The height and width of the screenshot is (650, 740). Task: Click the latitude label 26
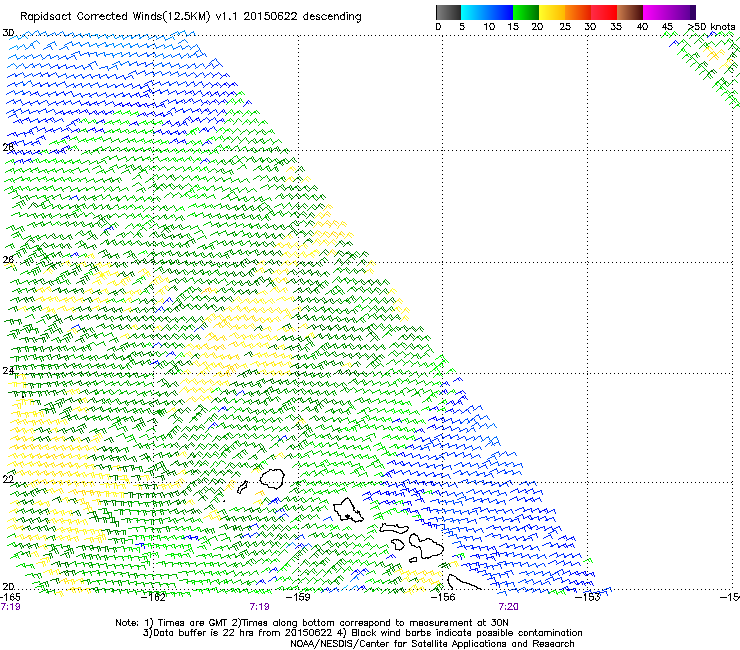pyautogui.click(x=8, y=260)
